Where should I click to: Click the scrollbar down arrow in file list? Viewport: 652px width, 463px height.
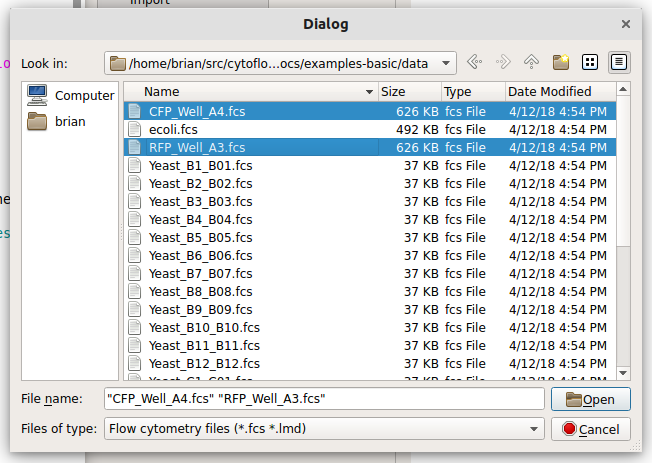pyautogui.click(x=623, y=373)
